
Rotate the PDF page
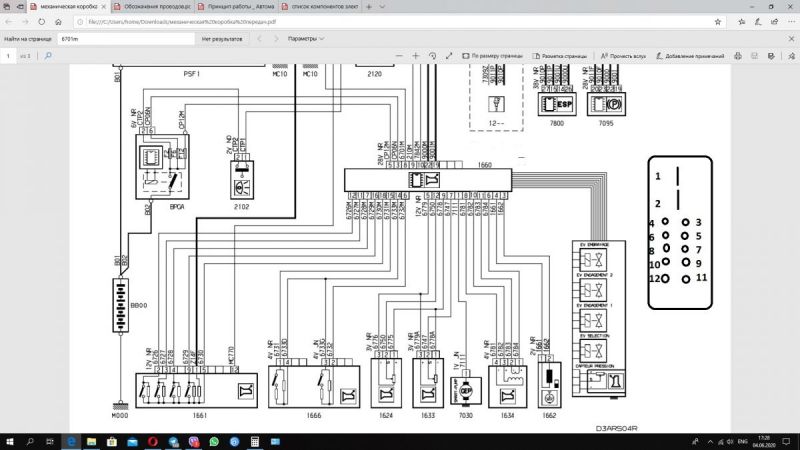[432, 56]
